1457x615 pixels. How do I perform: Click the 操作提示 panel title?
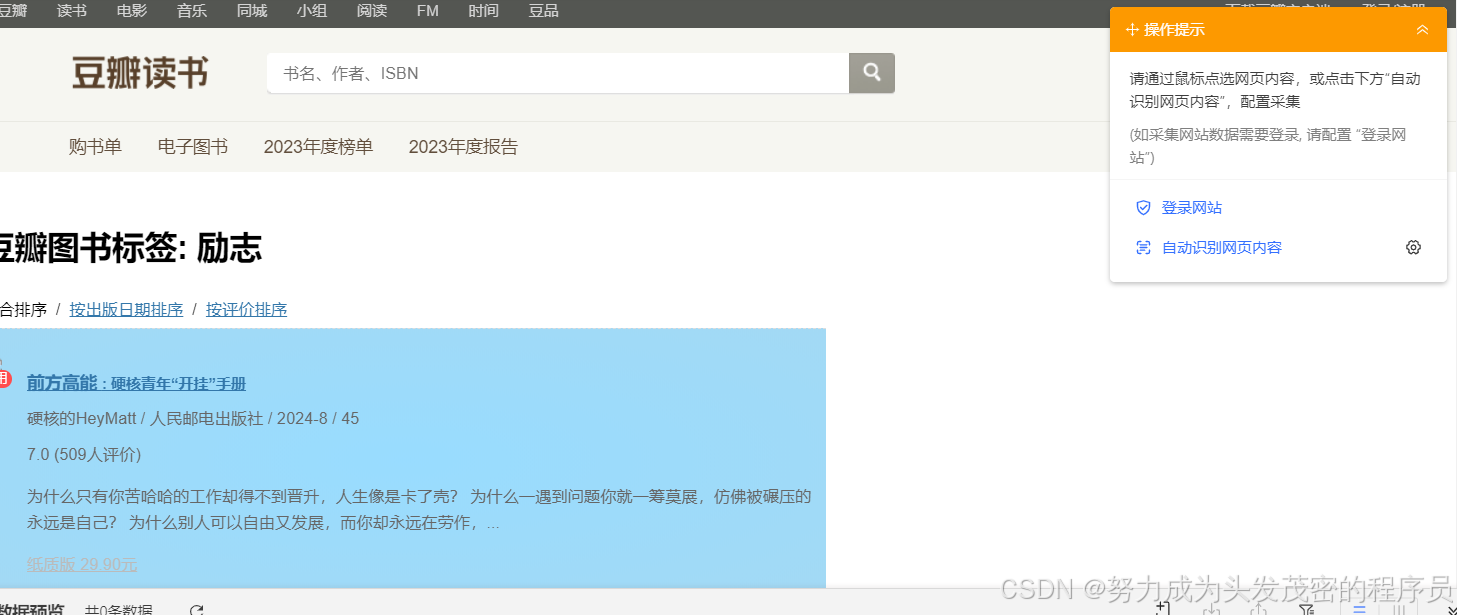1174,30
